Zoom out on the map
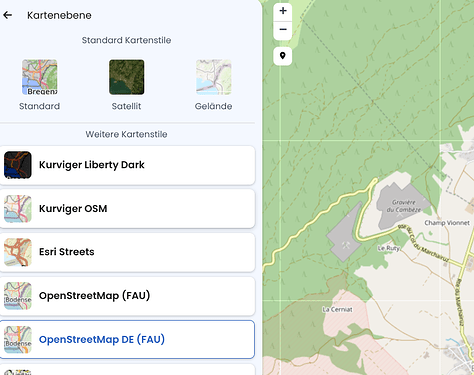This screenshot has width=474, height=375. 283,30
